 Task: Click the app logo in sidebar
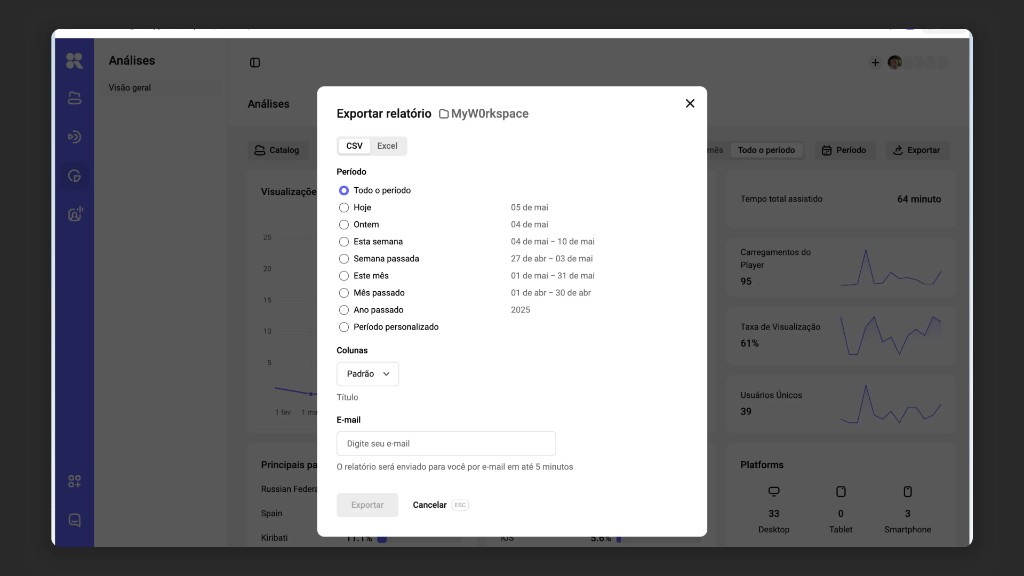tap(74, 61)
